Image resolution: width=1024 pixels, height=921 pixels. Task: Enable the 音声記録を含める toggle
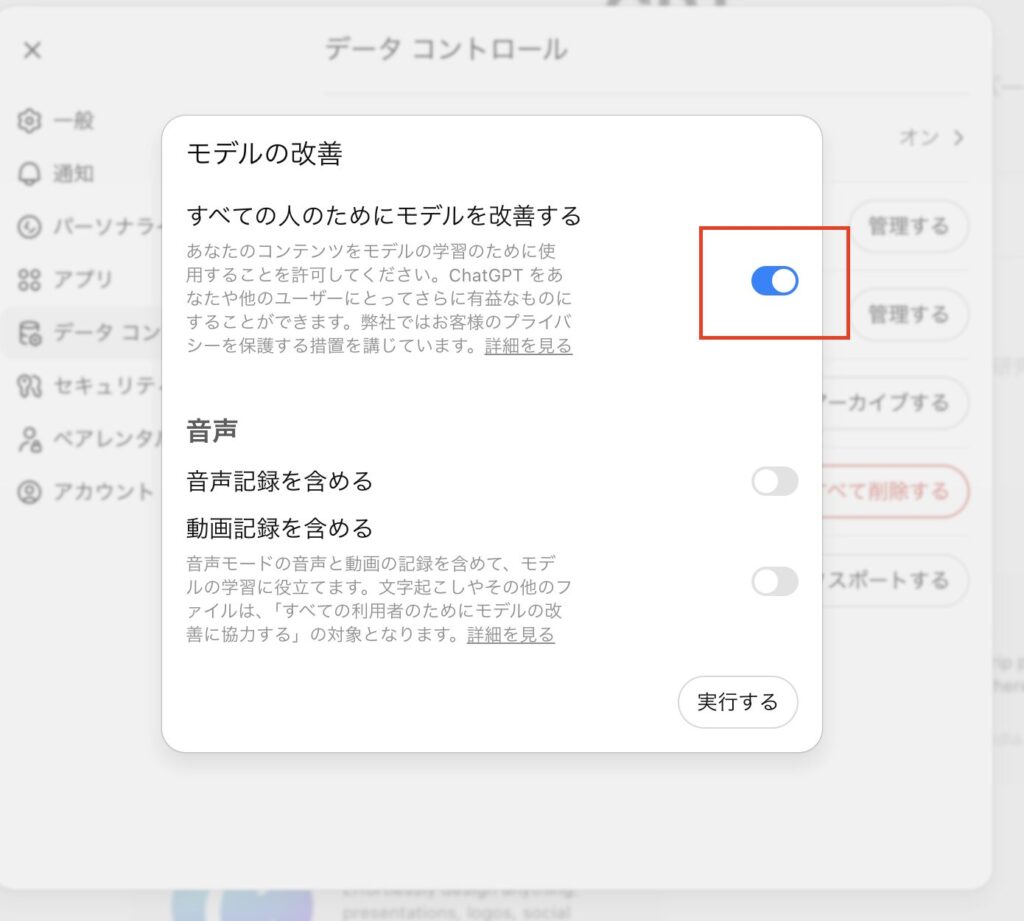click(x=774, y=481)
